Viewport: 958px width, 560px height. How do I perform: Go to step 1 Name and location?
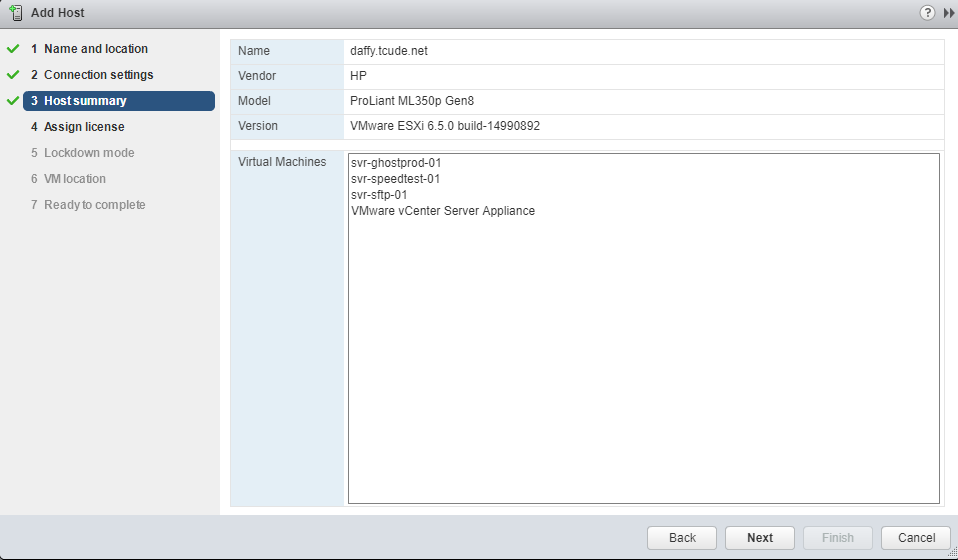click(x=89, y=48)
